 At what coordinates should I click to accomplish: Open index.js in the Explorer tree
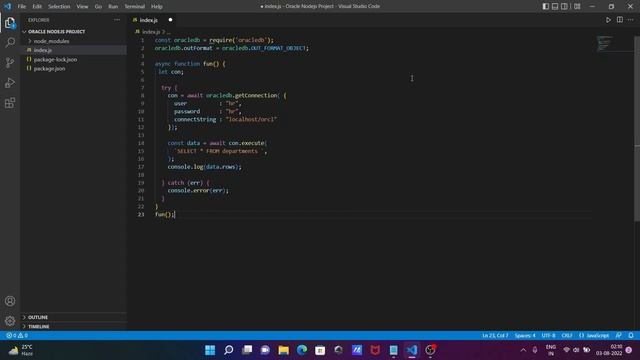pyautogui.click(x=43, y=50)
